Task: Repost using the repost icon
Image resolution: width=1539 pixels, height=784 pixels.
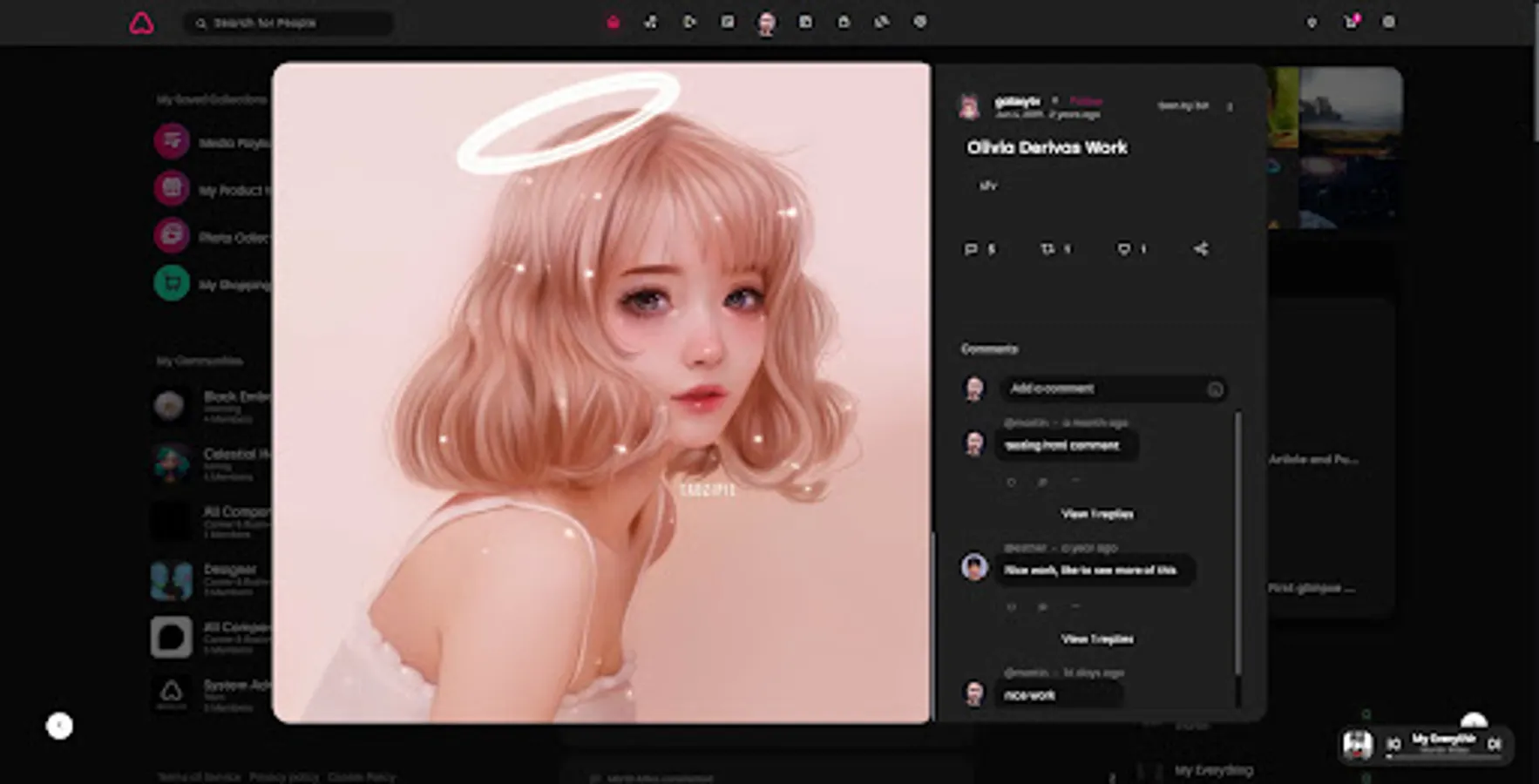Action: click(x=1047, y=249)
